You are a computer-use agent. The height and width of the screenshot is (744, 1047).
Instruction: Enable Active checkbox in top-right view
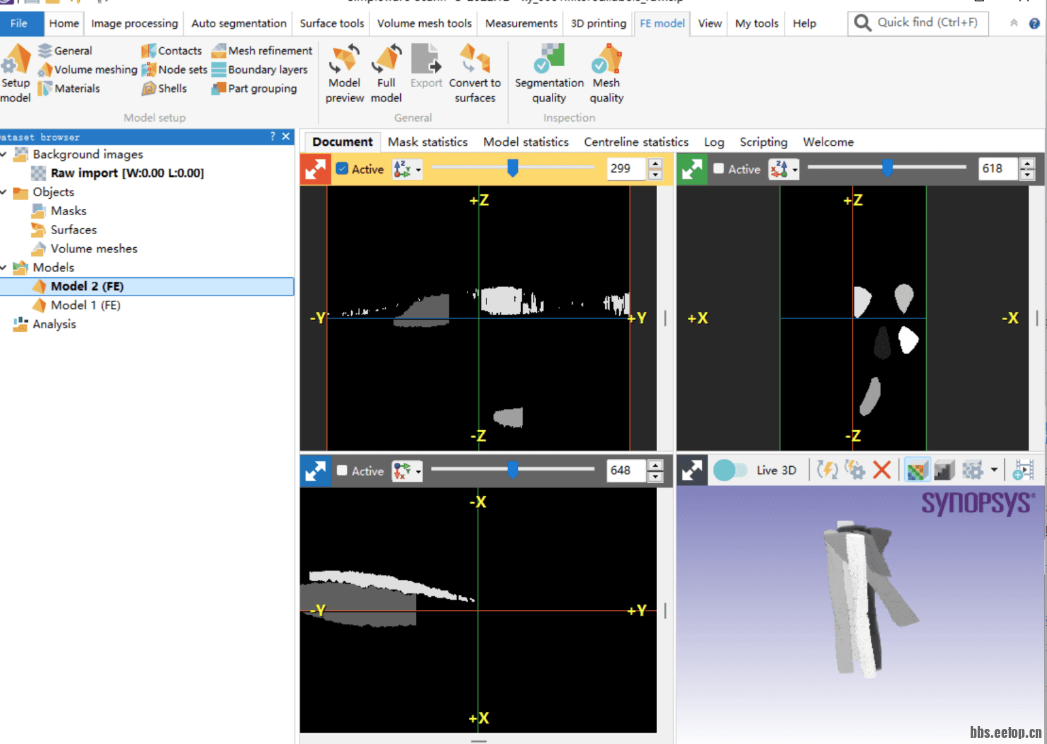(x=719, y=169)
